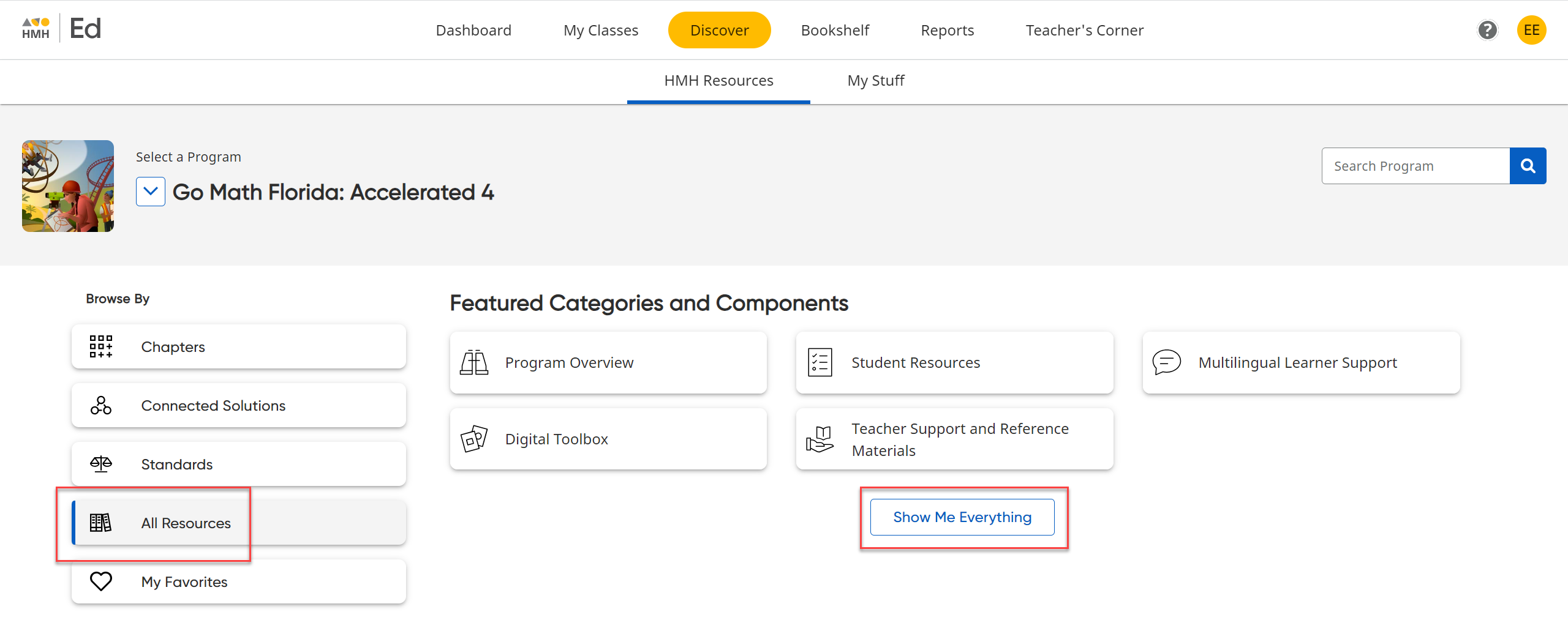
Task: Click the Go Math program thumbnail image
Action: click(x=67, y=185)
